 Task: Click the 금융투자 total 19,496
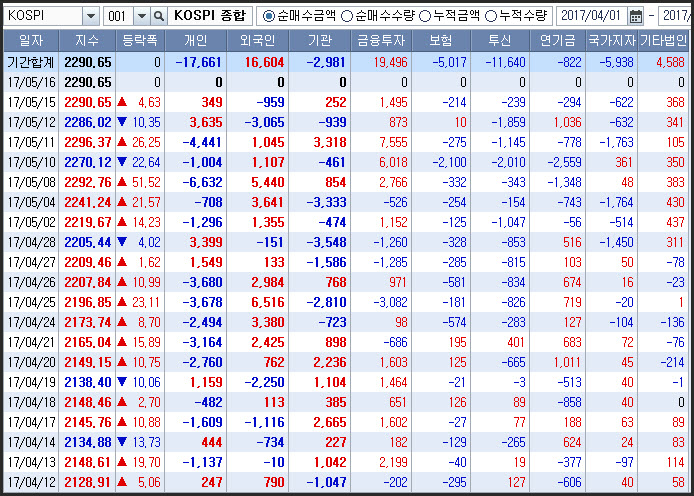coord(390,62)
